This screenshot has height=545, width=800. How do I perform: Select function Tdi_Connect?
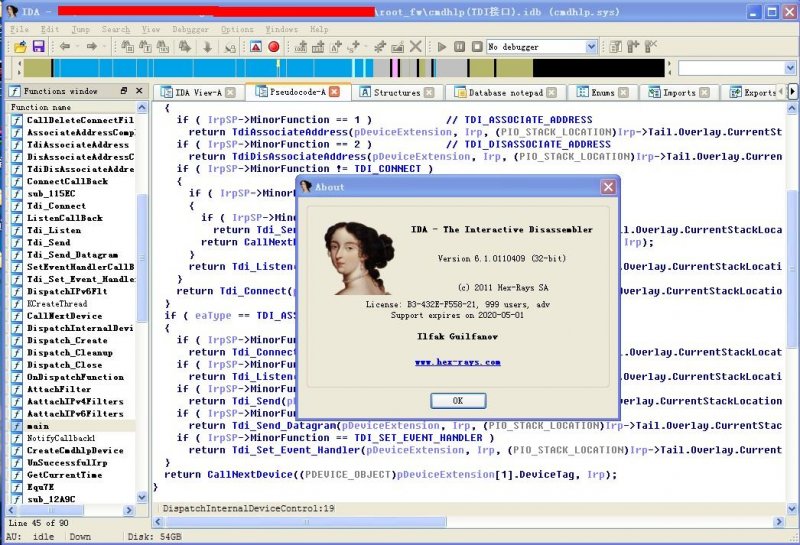pyautogui.click(x=57, y=206)
